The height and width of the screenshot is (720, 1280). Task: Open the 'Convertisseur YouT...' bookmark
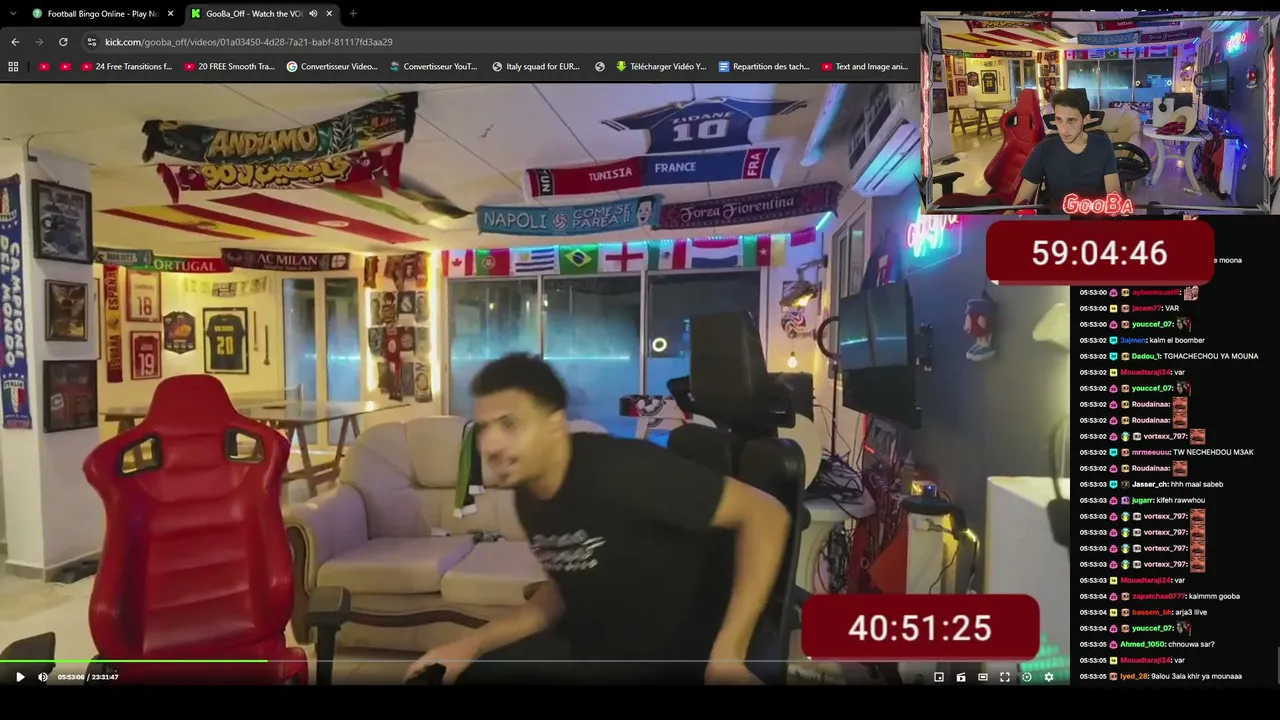434,67
